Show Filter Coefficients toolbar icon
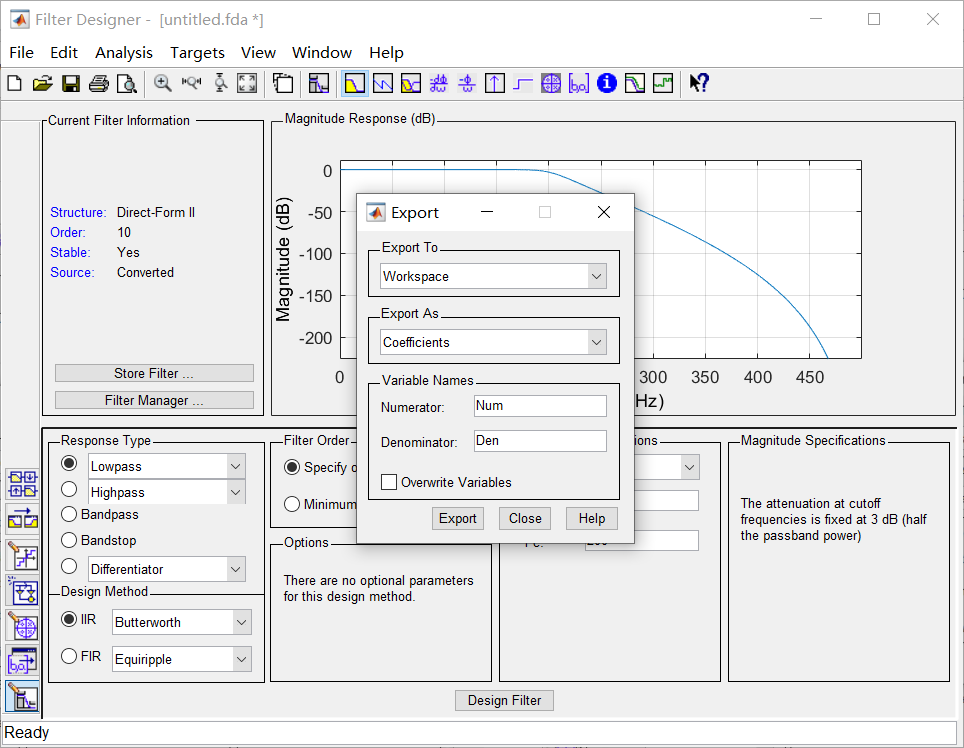The width and height of the screenshot is (964, 748). [579, 83]
